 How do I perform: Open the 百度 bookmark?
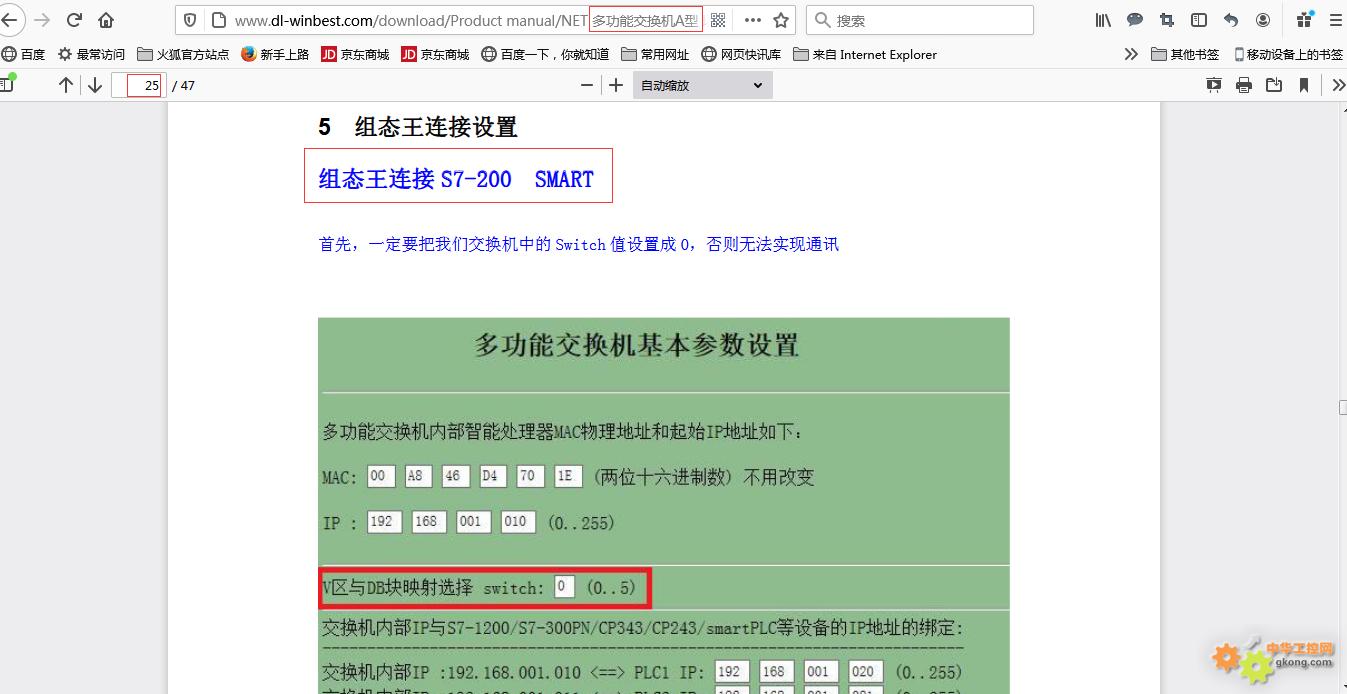[24, 54]
